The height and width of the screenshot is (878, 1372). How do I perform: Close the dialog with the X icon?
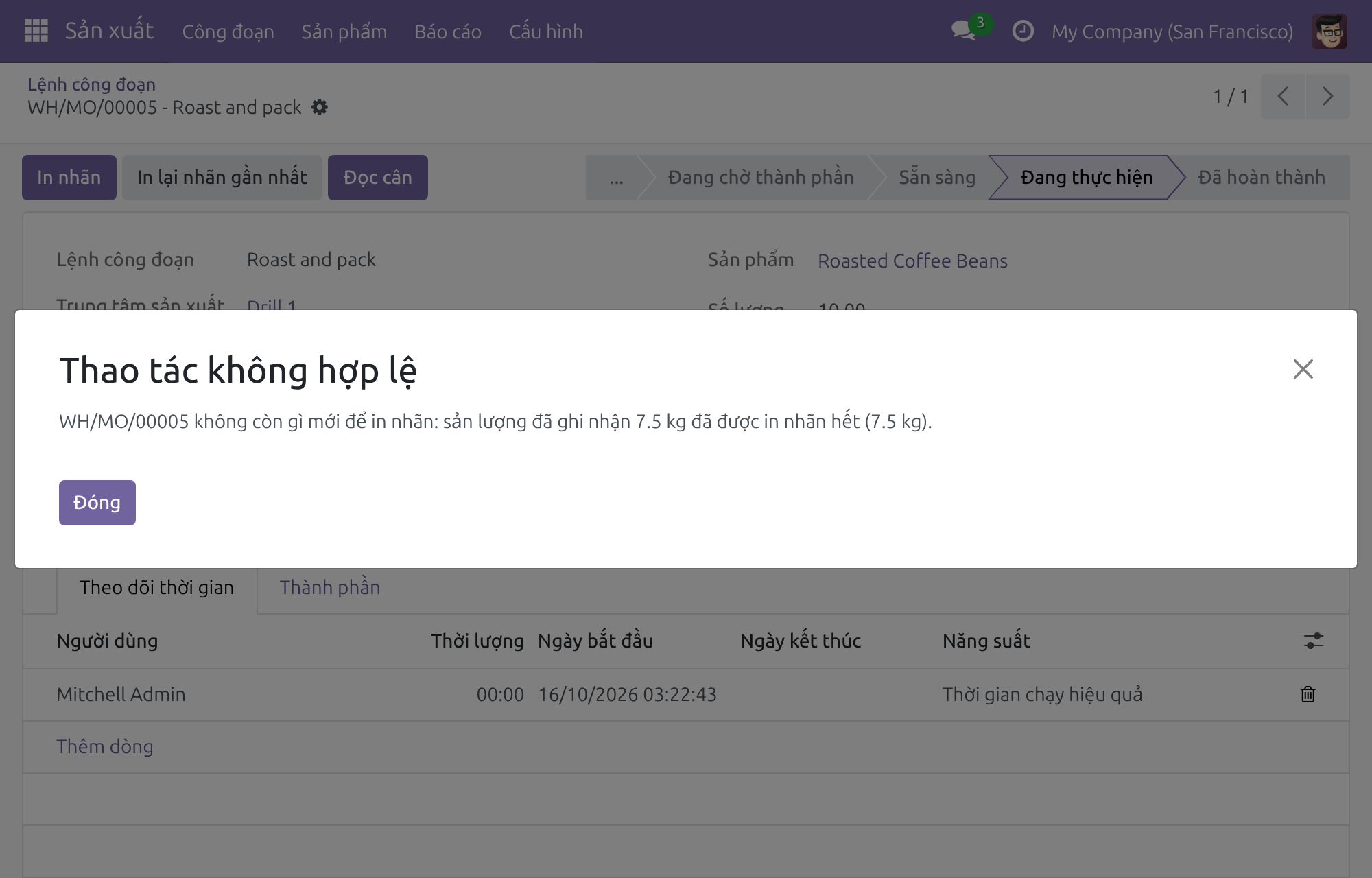(x=1303, y=369)
